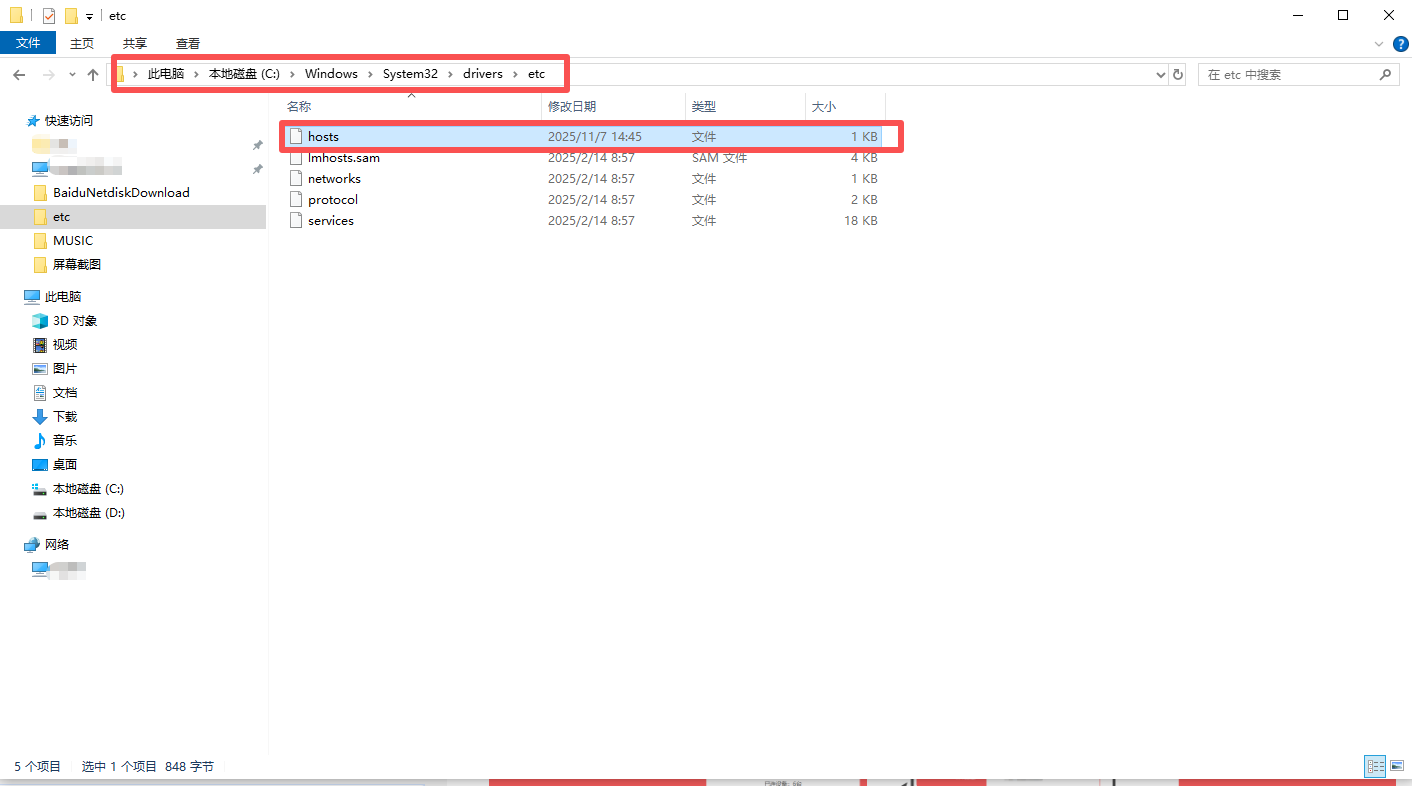Open the Customize Quick Access Toolbar dropdown arrow
The width and height of the screenshot is (1412, 786).
tap(89, 17)
